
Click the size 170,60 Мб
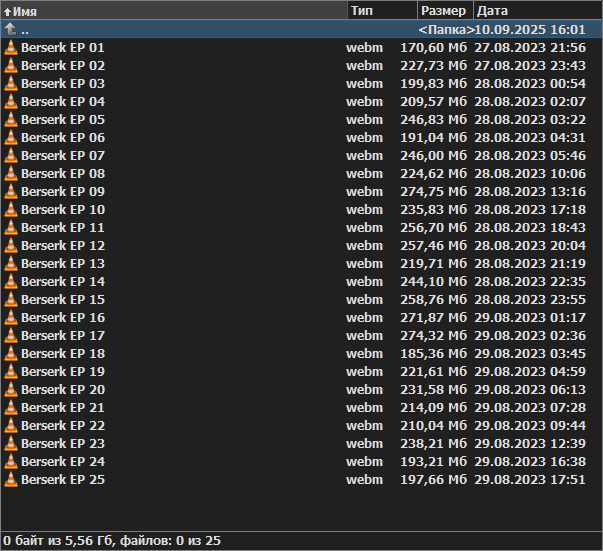(433, 47)
